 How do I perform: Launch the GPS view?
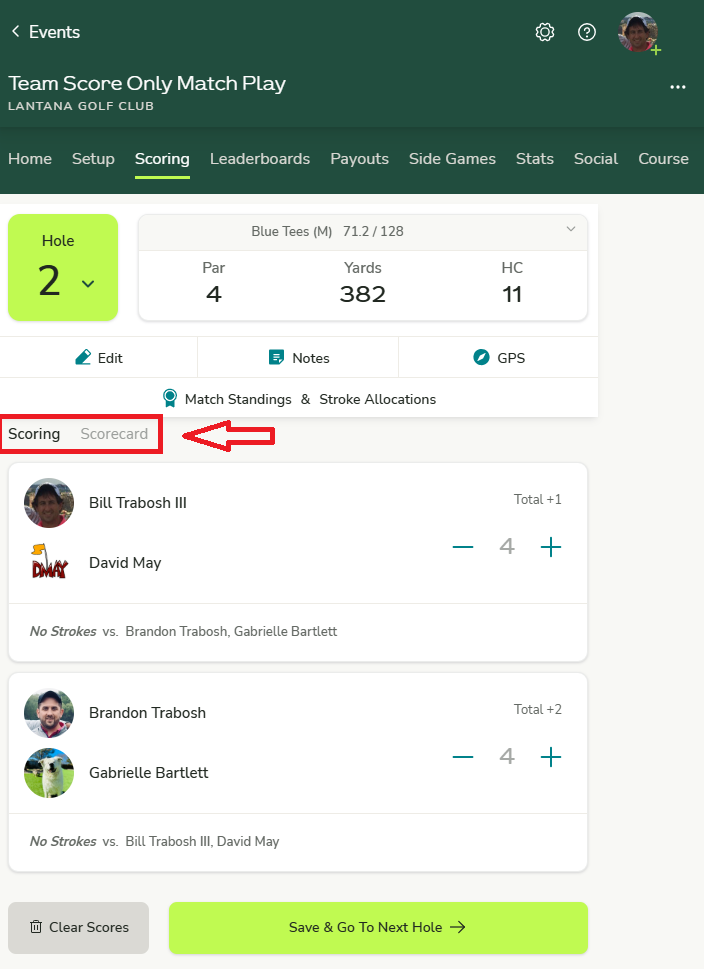coord(498,358)
